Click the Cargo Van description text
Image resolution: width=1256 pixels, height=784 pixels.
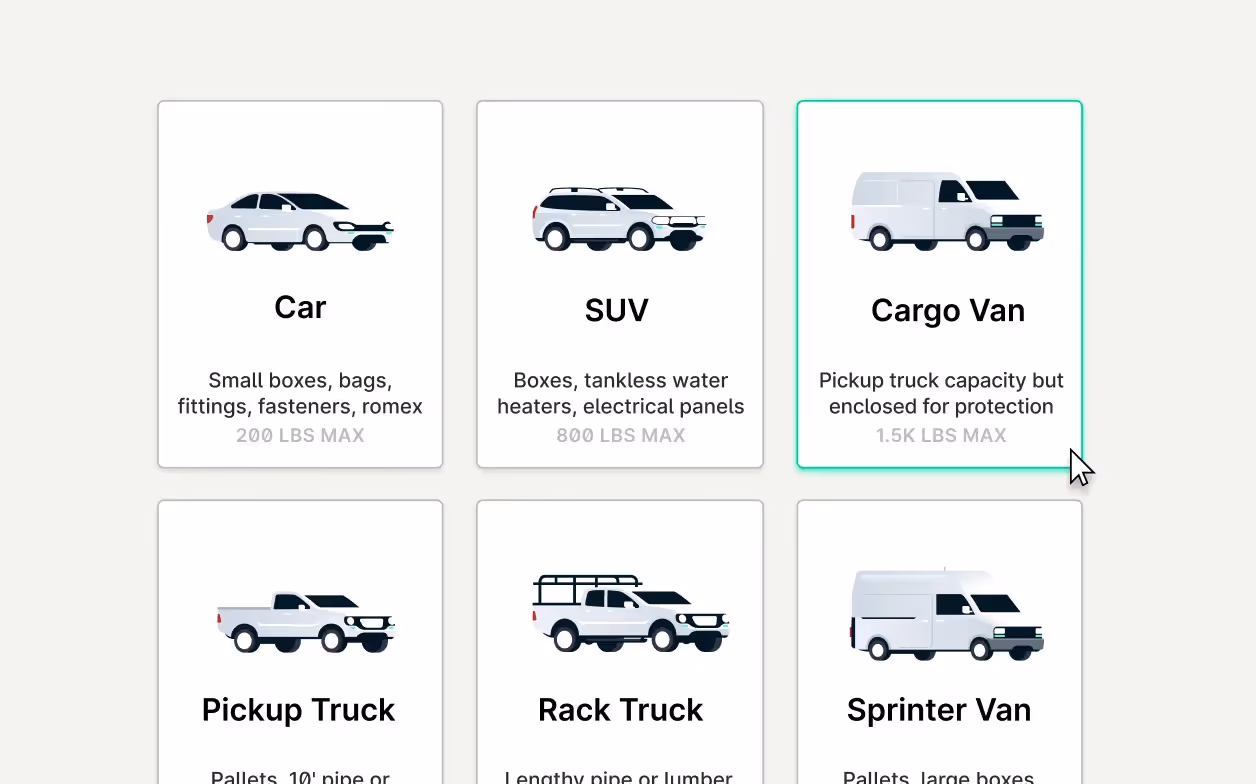click(941, 393)
